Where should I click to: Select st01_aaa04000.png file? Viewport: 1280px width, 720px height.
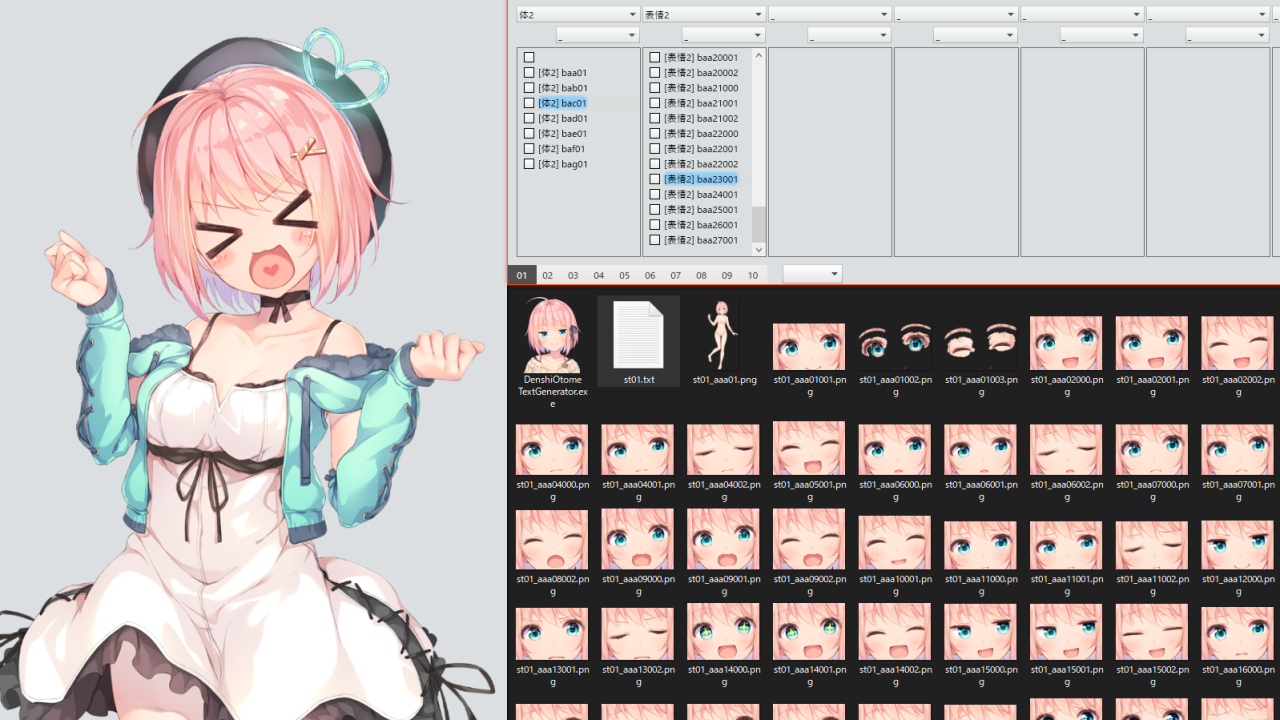(552, 449)
